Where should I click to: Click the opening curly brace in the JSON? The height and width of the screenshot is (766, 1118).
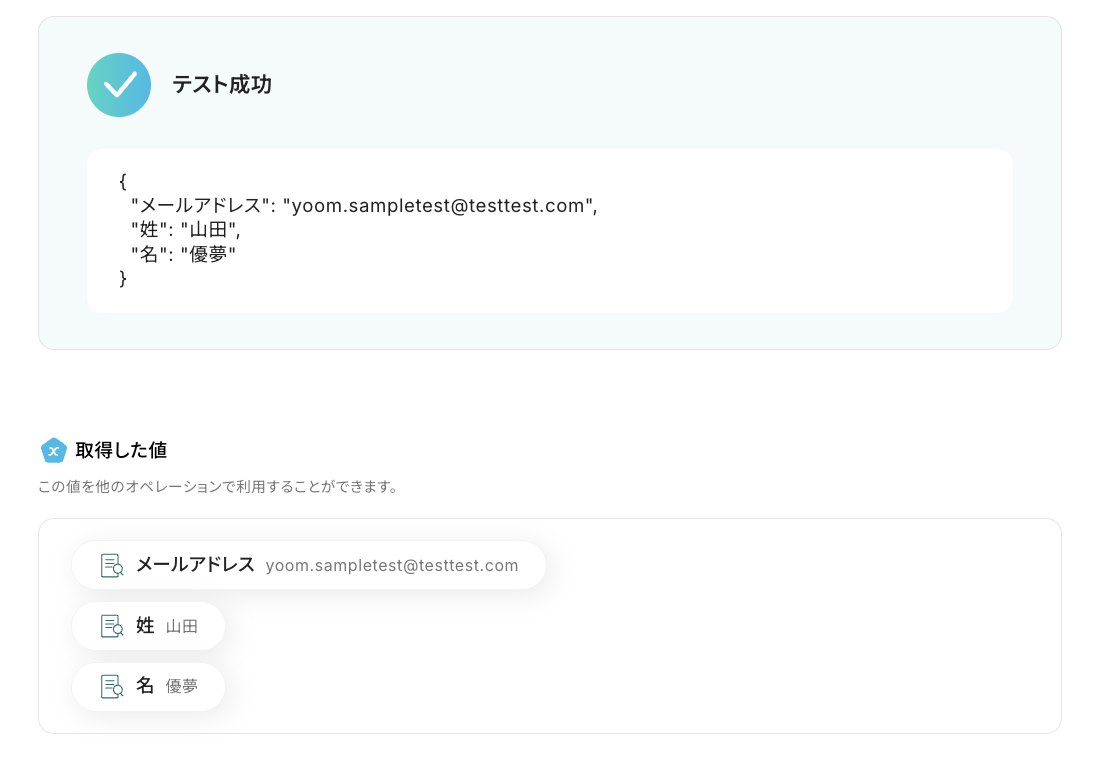pos(123,182)
